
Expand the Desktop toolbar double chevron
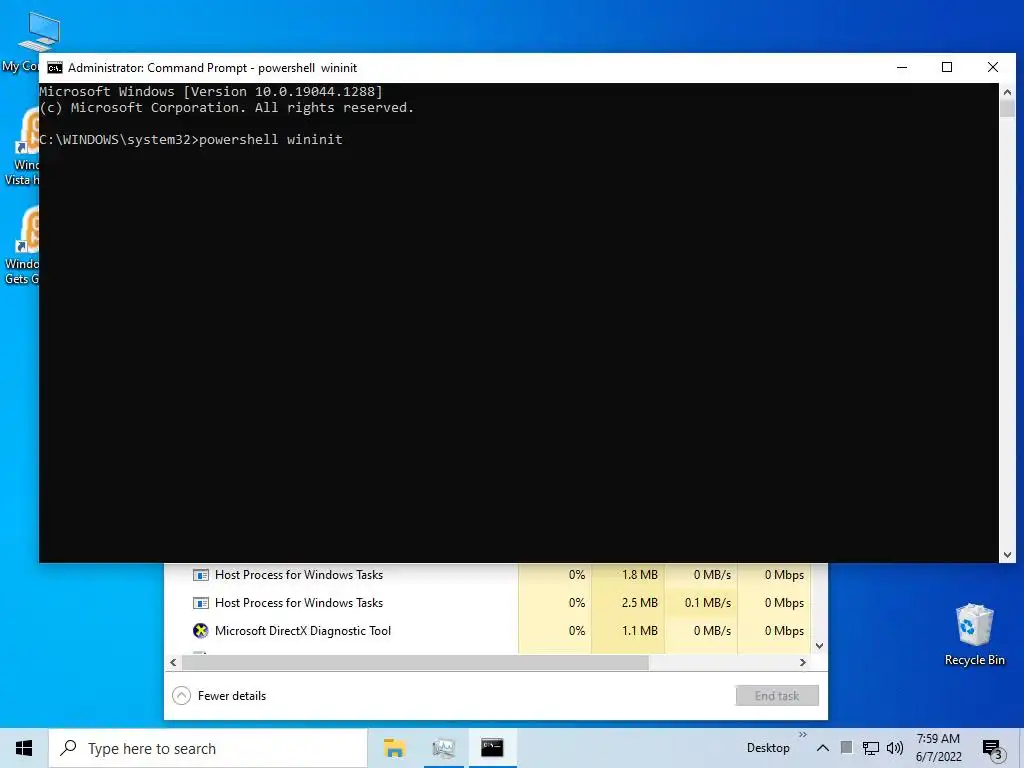(803, 735)
